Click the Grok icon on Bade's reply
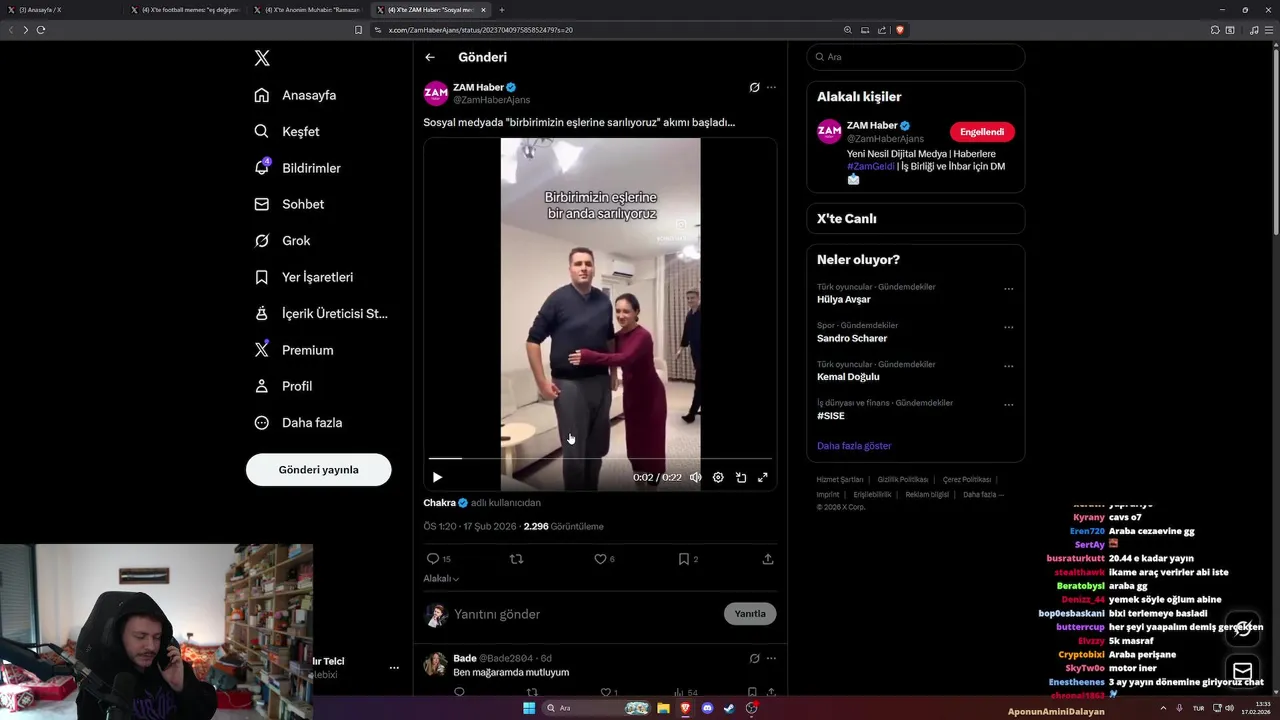 pyautogui.click(x=754, y=658)
